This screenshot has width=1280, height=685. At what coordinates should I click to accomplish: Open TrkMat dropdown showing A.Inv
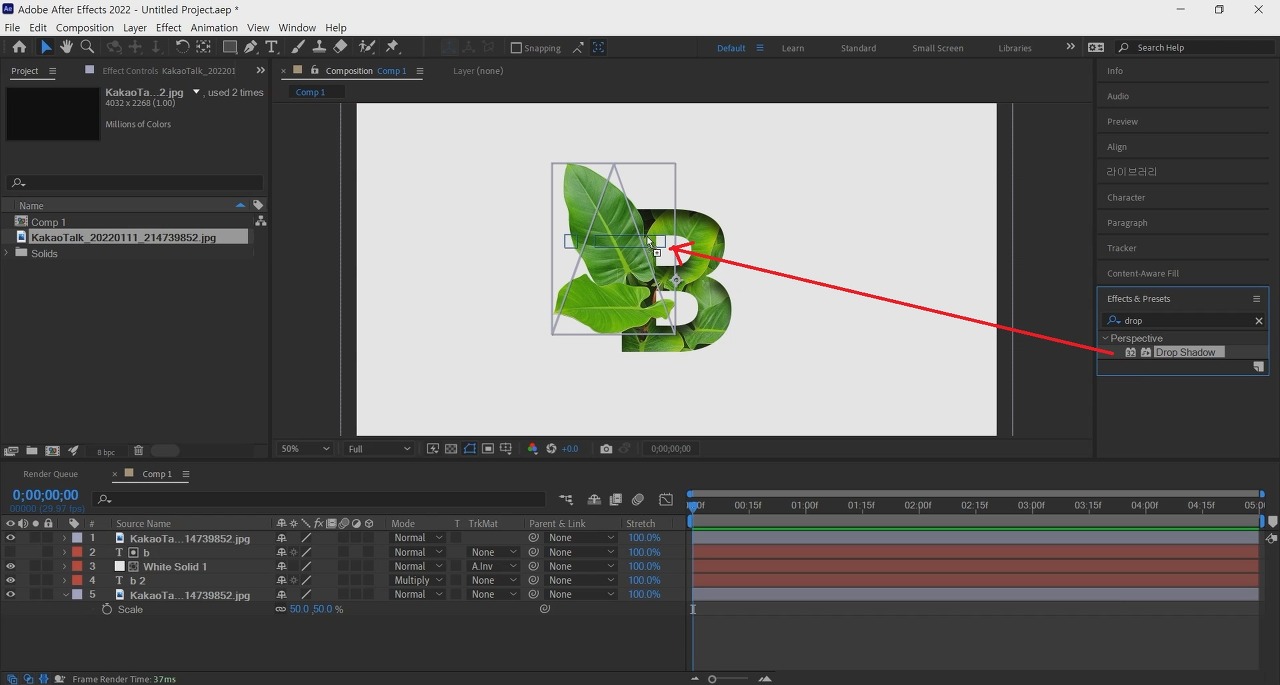pos(494,566)
